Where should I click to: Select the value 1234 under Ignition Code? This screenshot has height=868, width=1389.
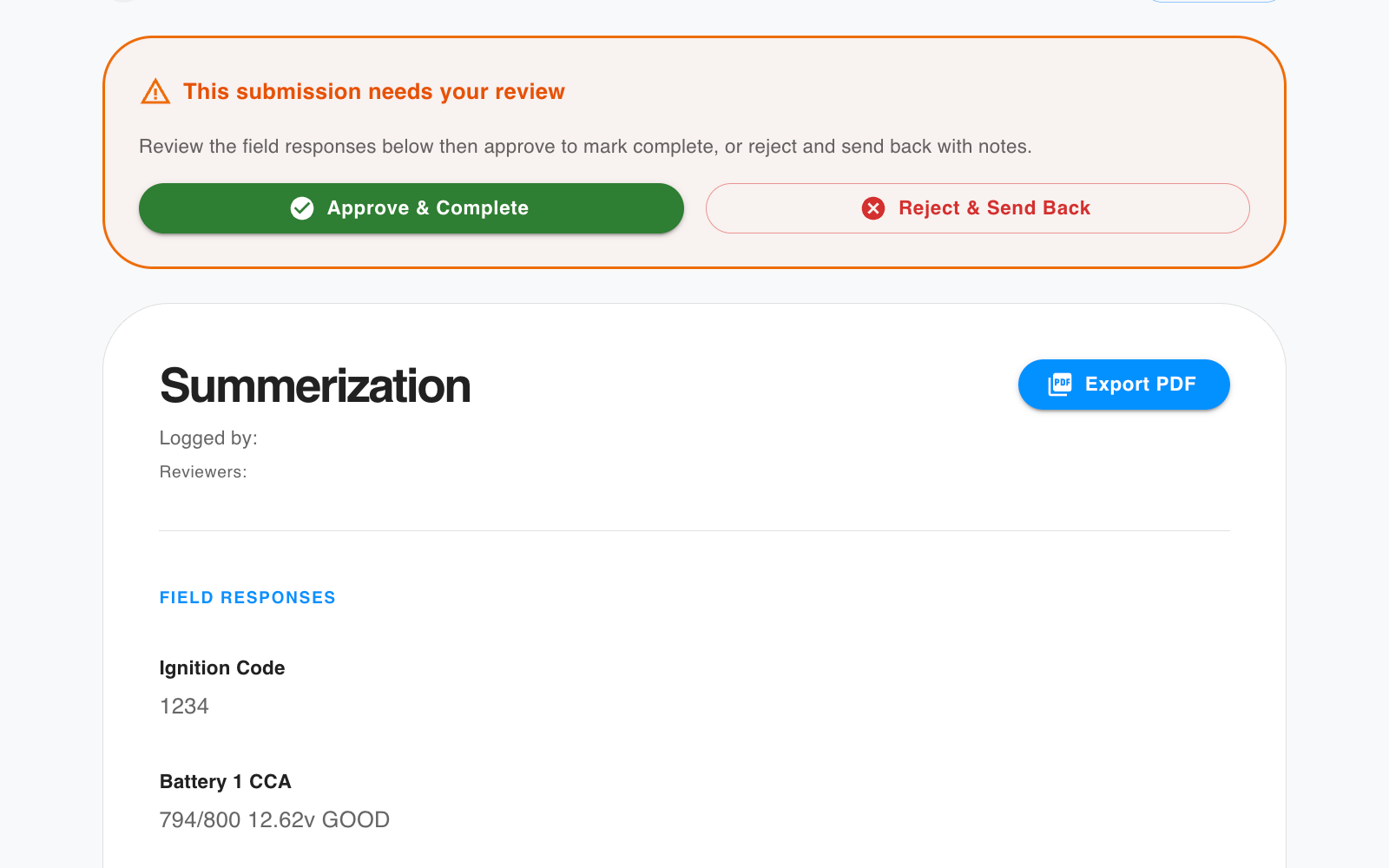183,706
